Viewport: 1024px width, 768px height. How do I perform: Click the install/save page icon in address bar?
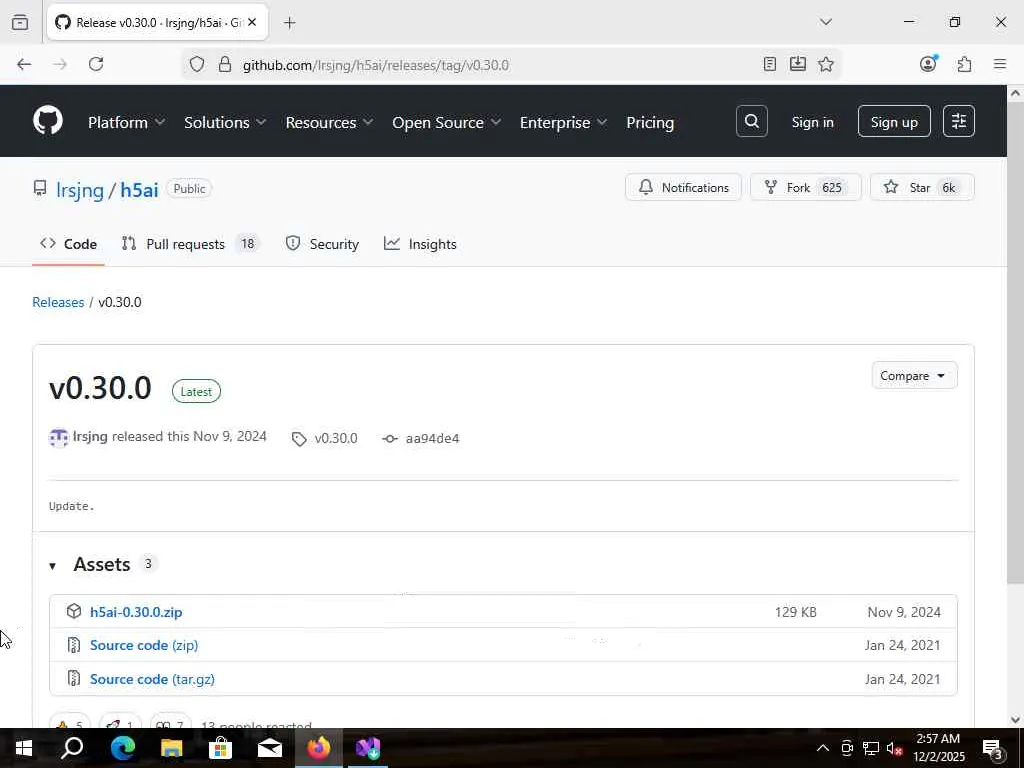(x=797, y=64)
